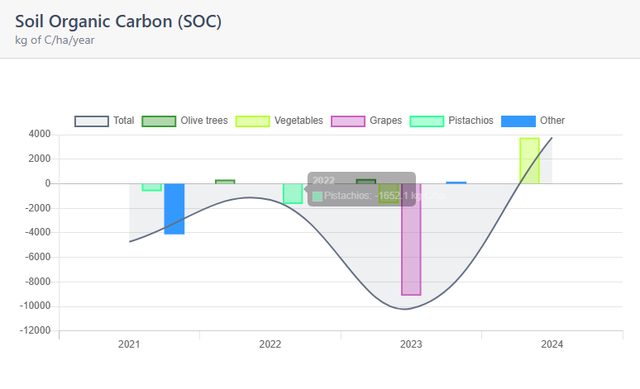Click the 'Soil Organic Carbon (SOC)' heading
Image resolution: width=640 pixels, height=389 pixels.
(118, 21)
